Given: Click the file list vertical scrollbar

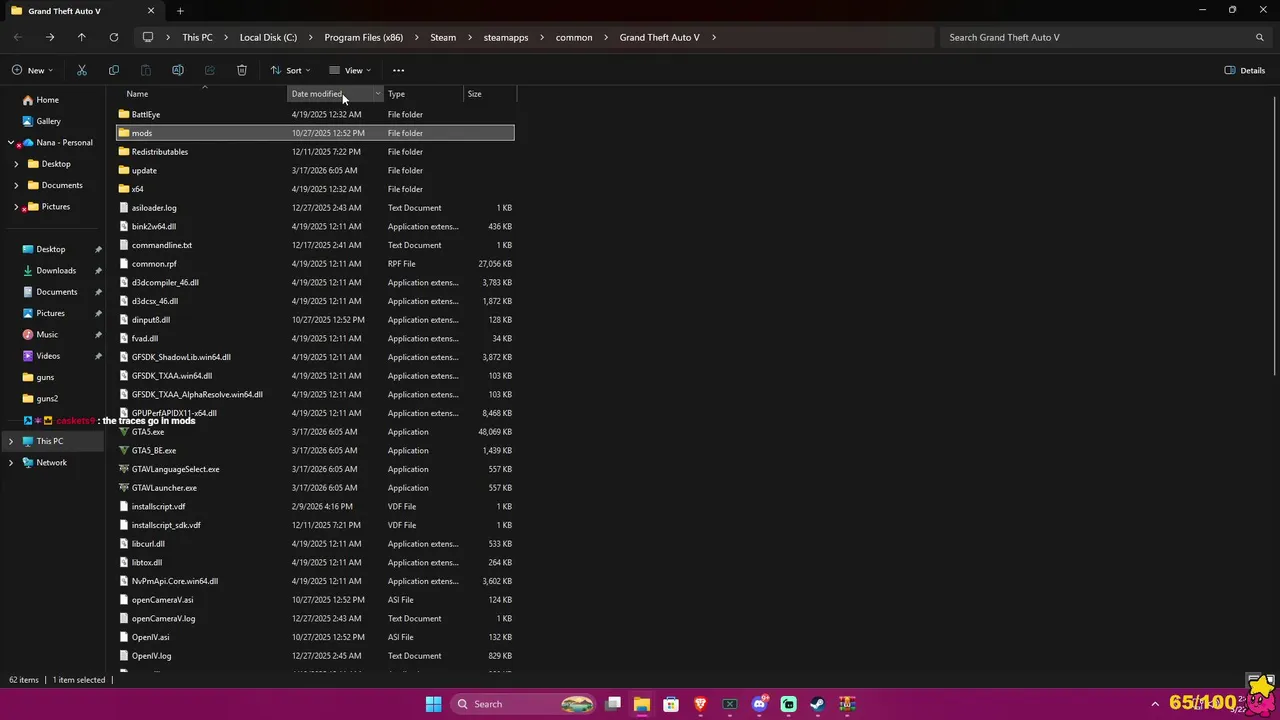Looking at the screenshot, I should [x=1276, y=236].
